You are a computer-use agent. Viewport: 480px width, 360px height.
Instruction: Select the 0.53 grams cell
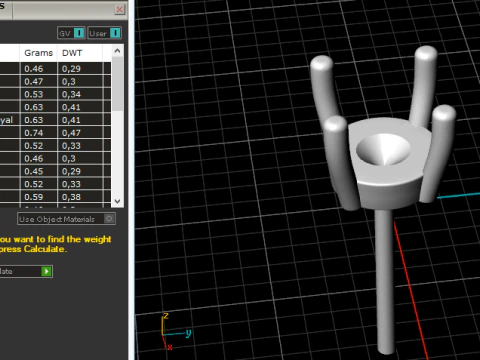[38, 94]
